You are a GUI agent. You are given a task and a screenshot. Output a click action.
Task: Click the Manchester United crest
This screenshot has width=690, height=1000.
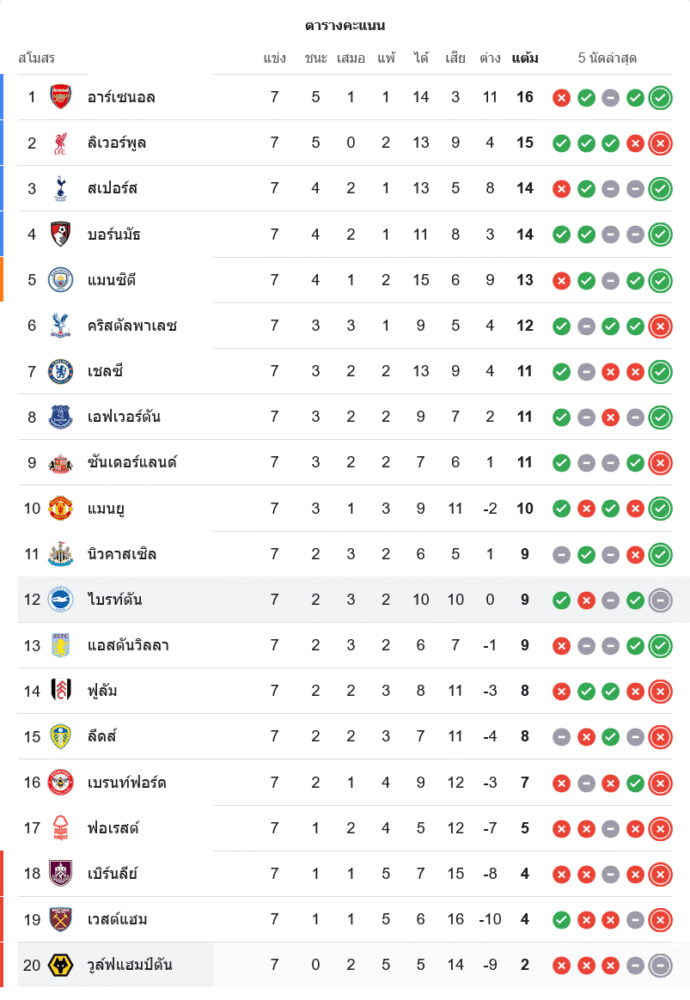point(61,508)
